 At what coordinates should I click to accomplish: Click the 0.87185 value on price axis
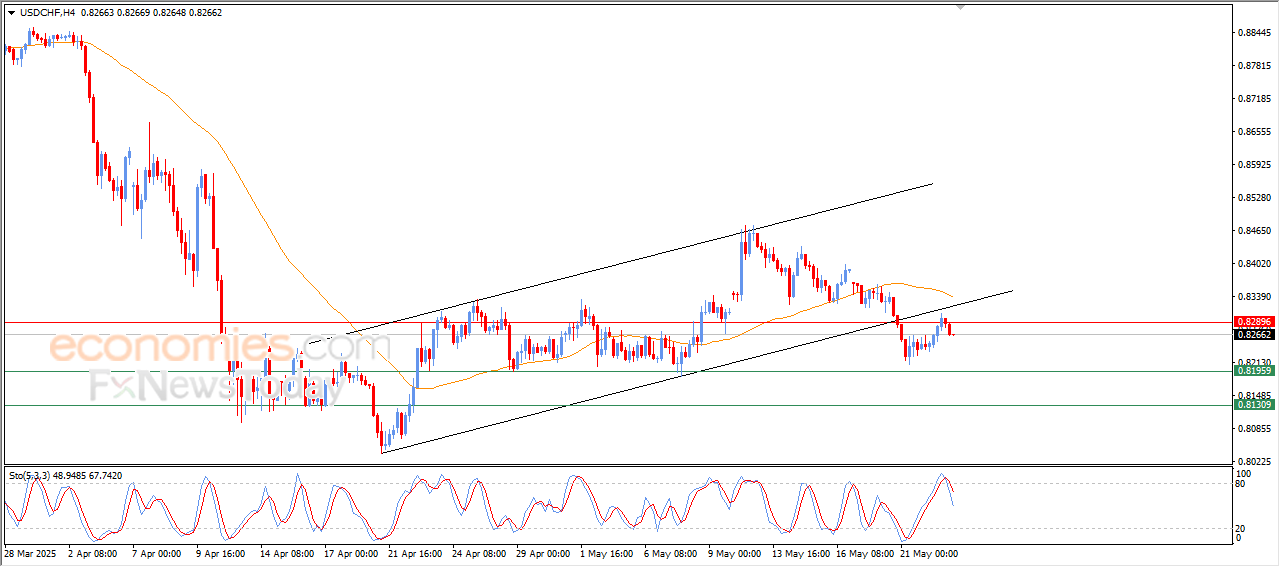[1256, 99]
